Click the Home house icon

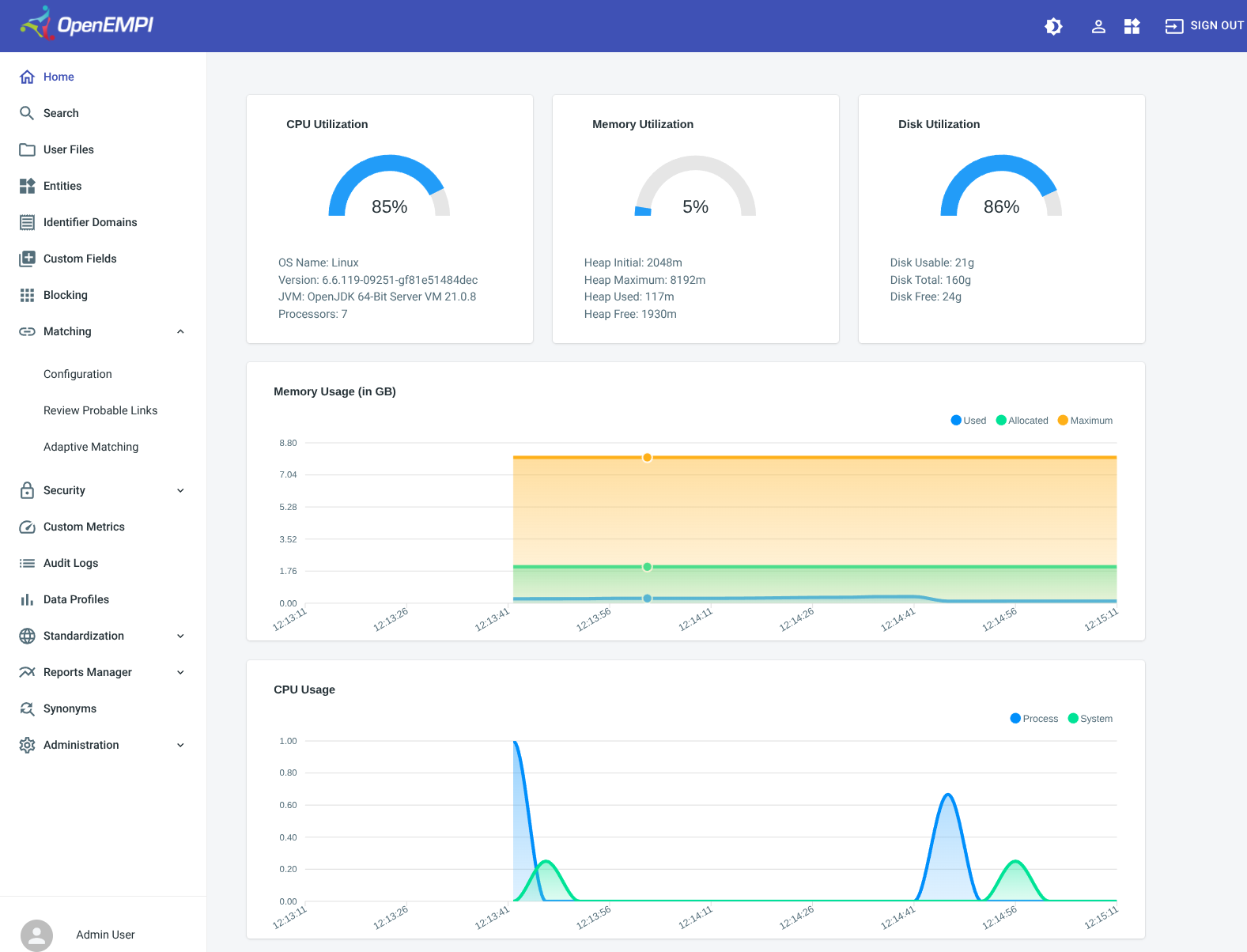[27, 77]
